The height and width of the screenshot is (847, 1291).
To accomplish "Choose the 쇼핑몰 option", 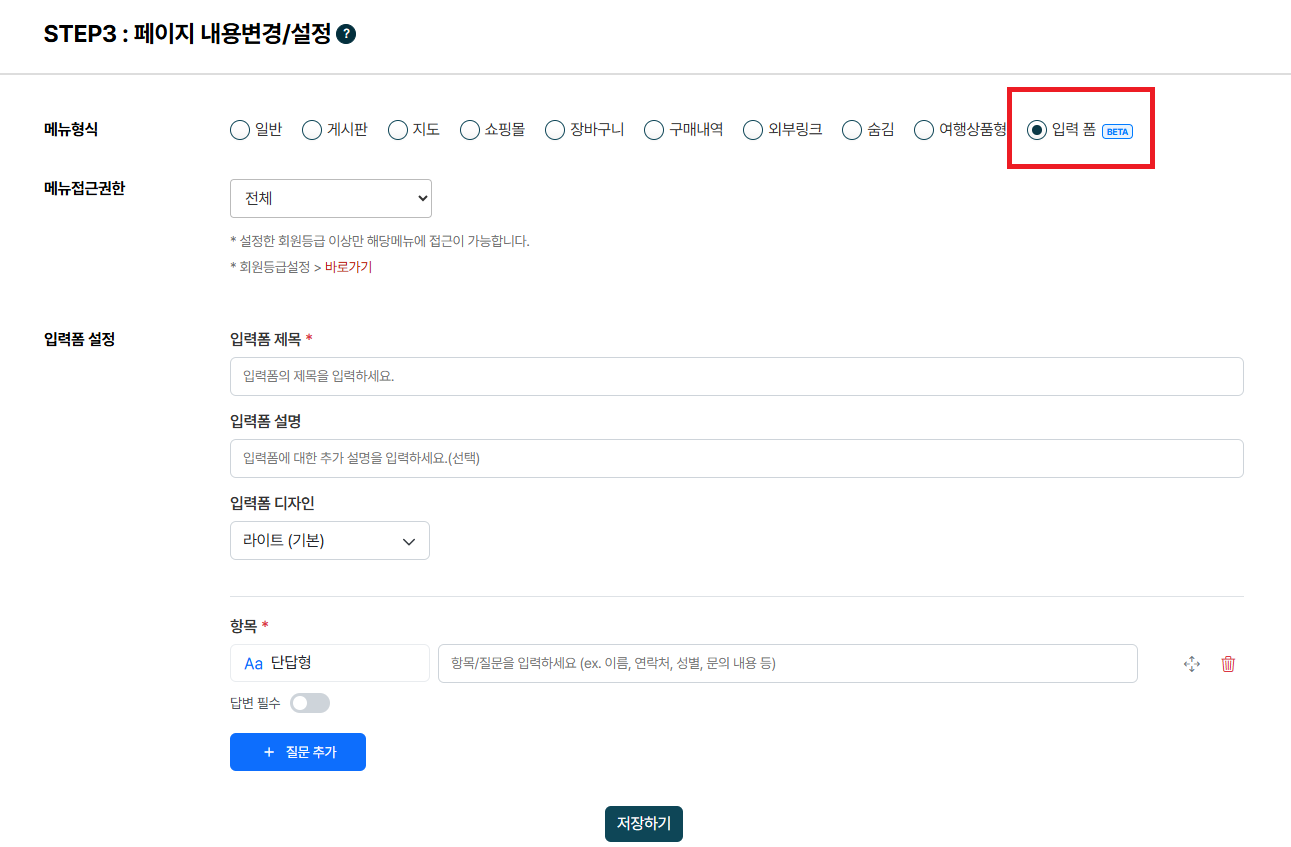I will click(468, 129).
